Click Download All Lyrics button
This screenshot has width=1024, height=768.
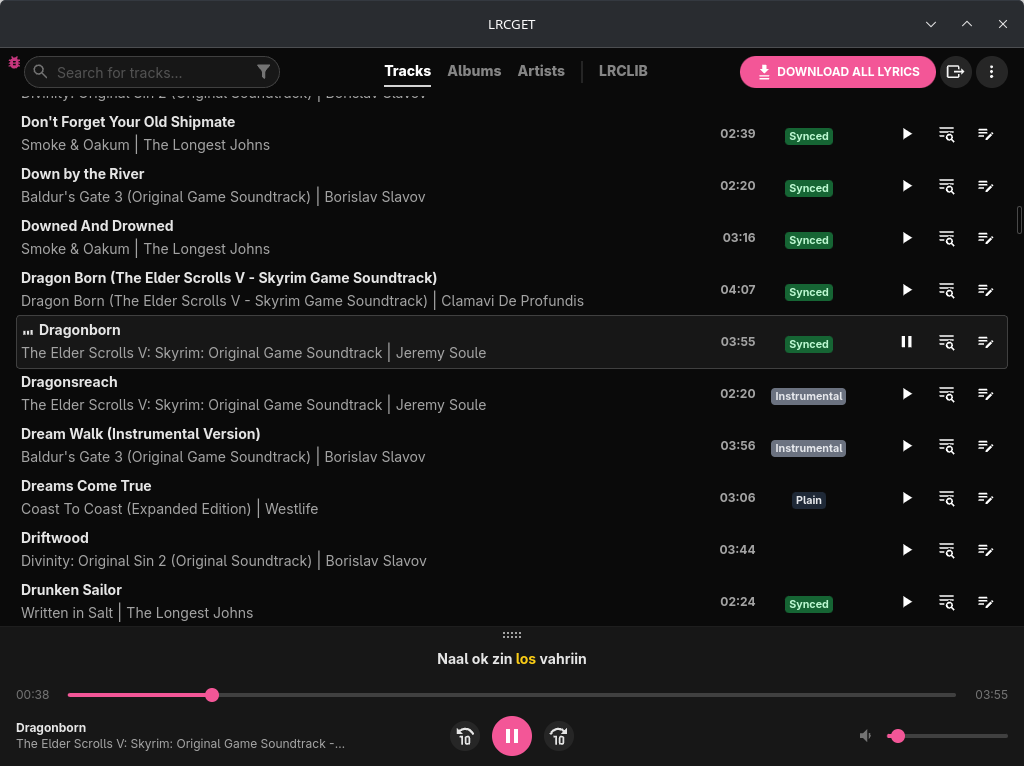[837, 72]
